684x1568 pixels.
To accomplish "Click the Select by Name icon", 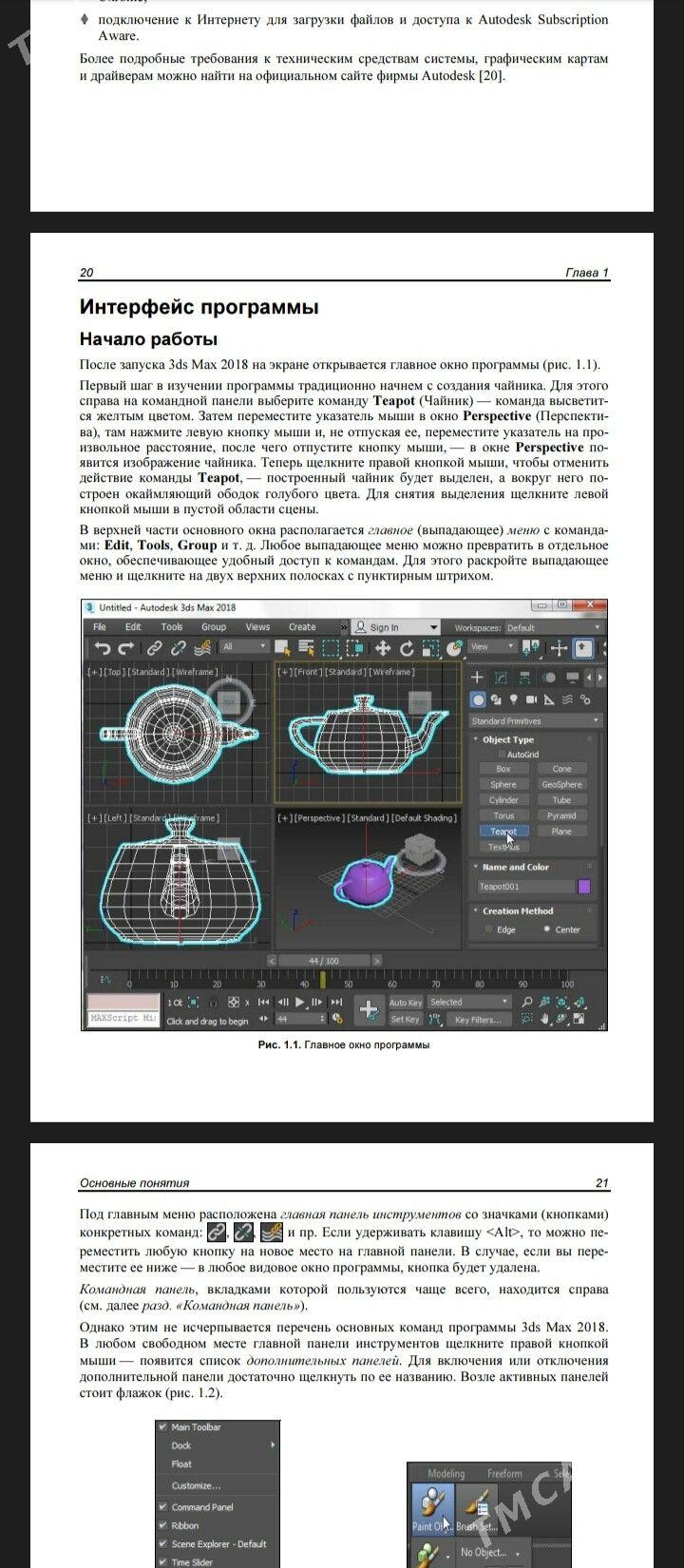I will tap(306, 648).
